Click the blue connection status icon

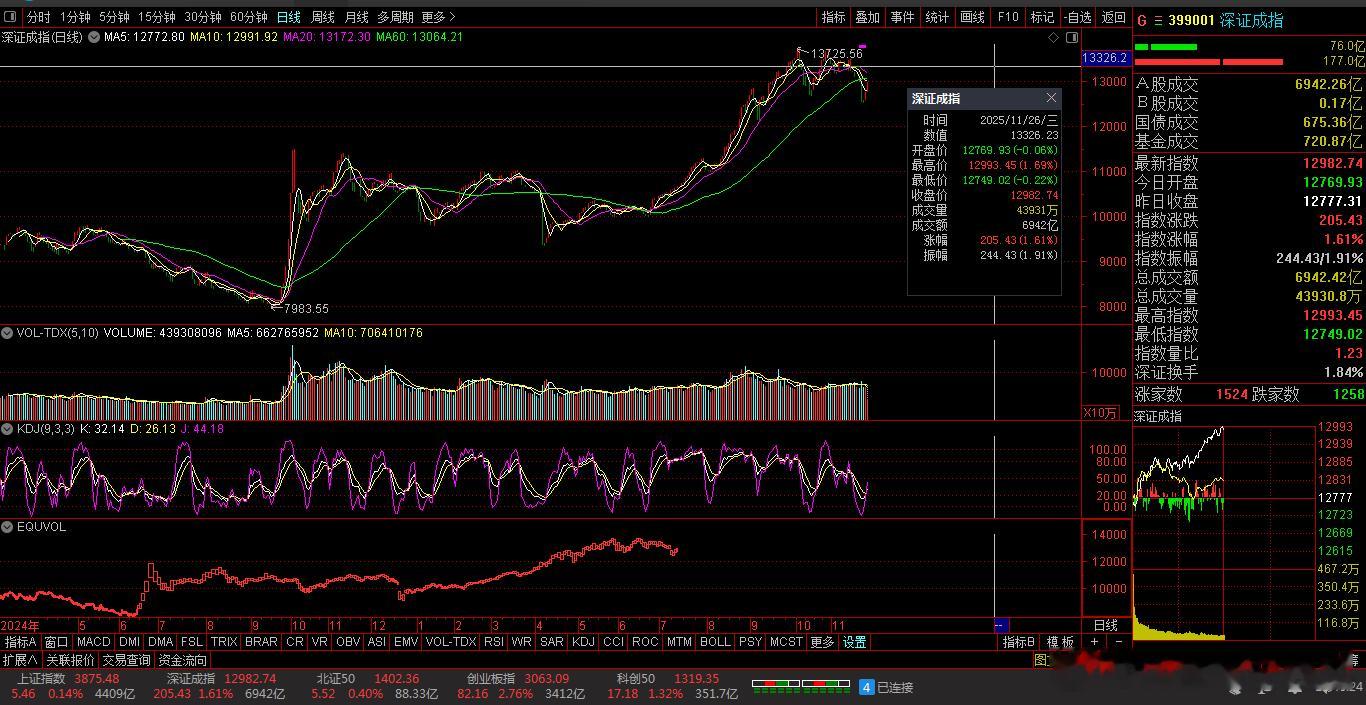867,687
